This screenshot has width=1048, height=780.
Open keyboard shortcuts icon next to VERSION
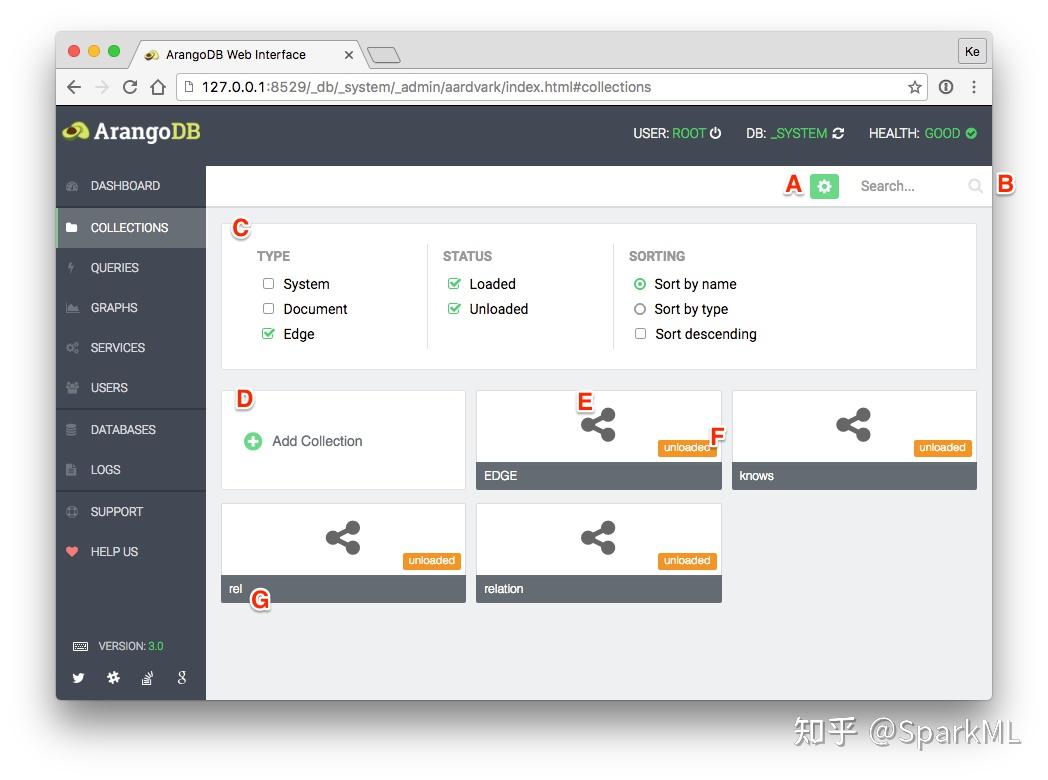pyautogui.click(x=80, y=646)
